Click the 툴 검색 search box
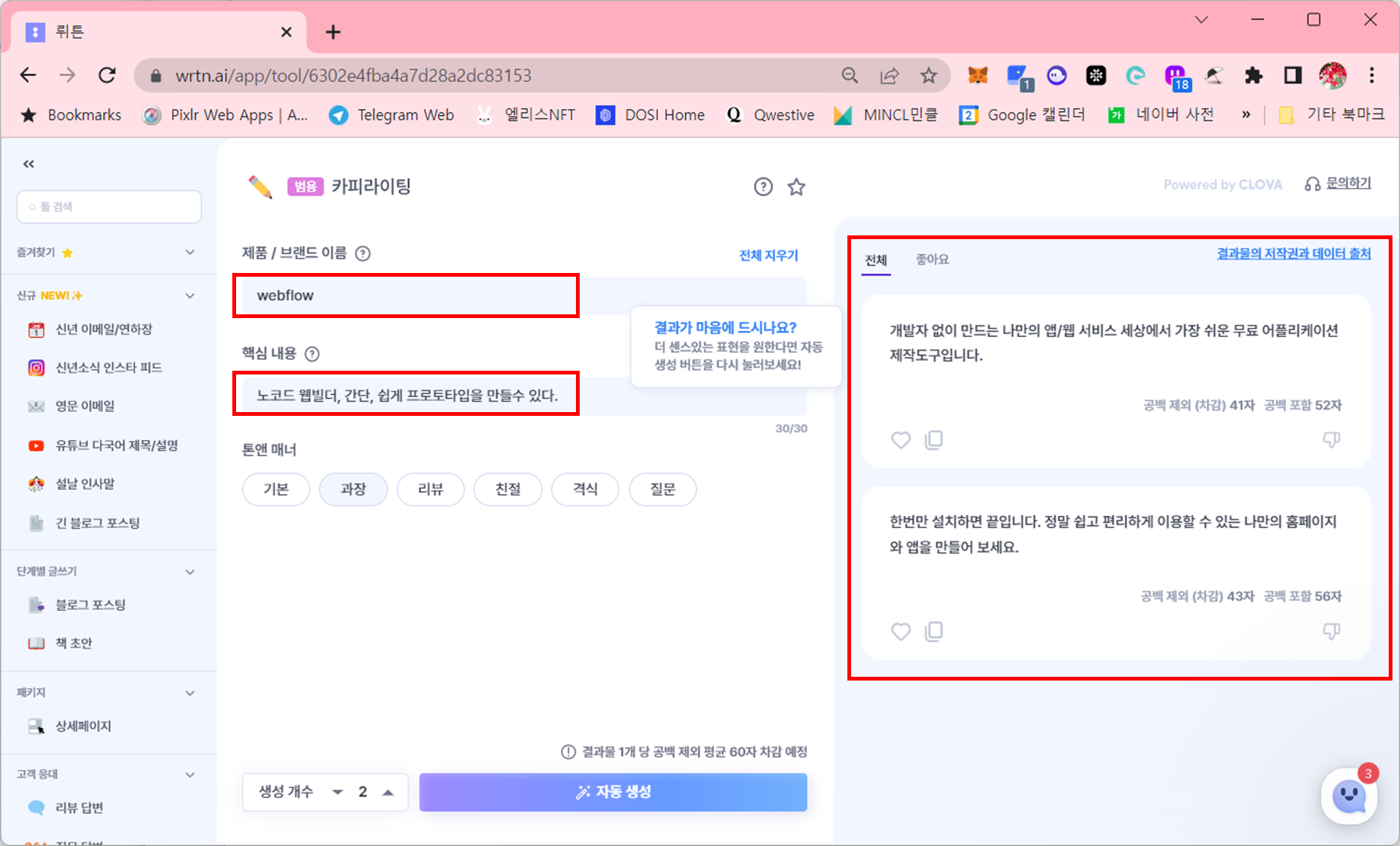This screenshot has height=846, width=1400. pos(109,207)
